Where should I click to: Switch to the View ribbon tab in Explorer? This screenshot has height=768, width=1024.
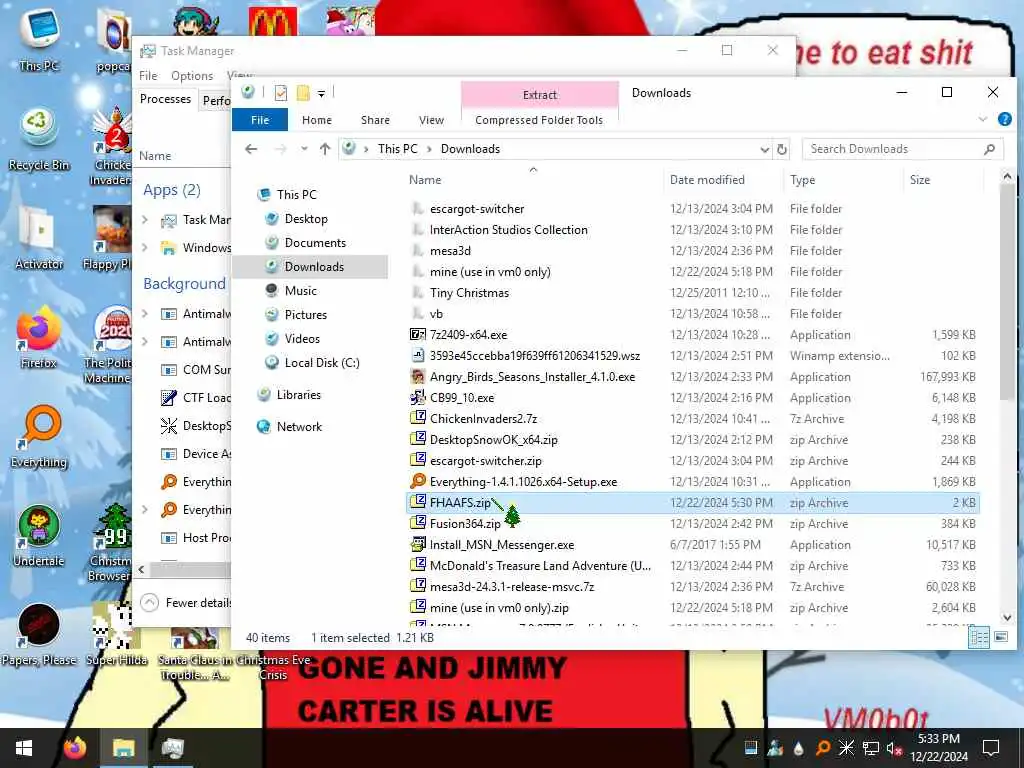tap(431, 120)
